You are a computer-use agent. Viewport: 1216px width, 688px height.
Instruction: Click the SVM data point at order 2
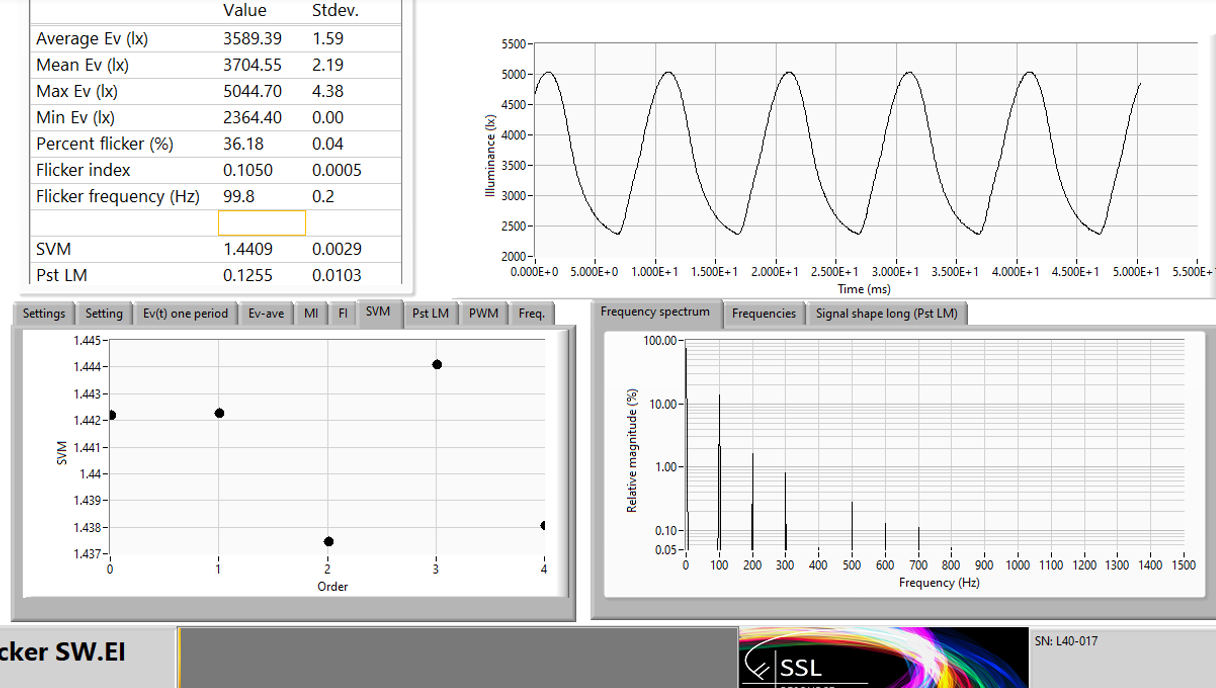coord(328,541)
